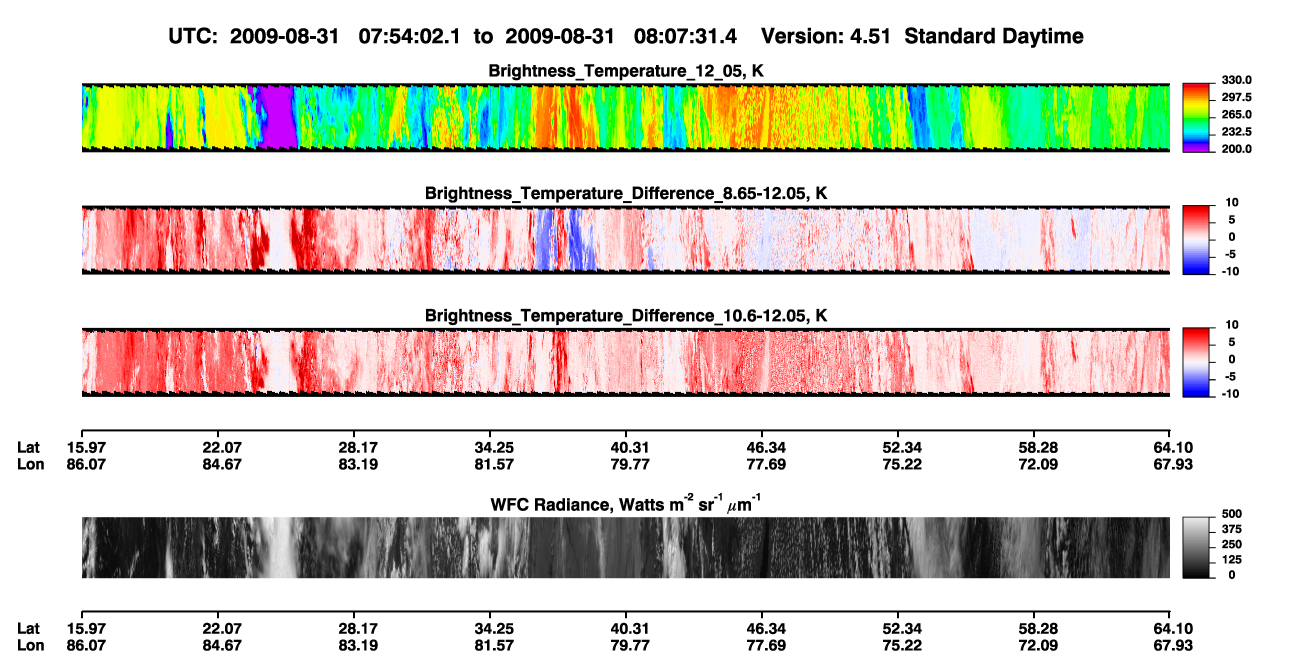This screenshot has height=667, width=1300.
Task: Click the 'UTC:' label in the header
Action: click(194, 36)
